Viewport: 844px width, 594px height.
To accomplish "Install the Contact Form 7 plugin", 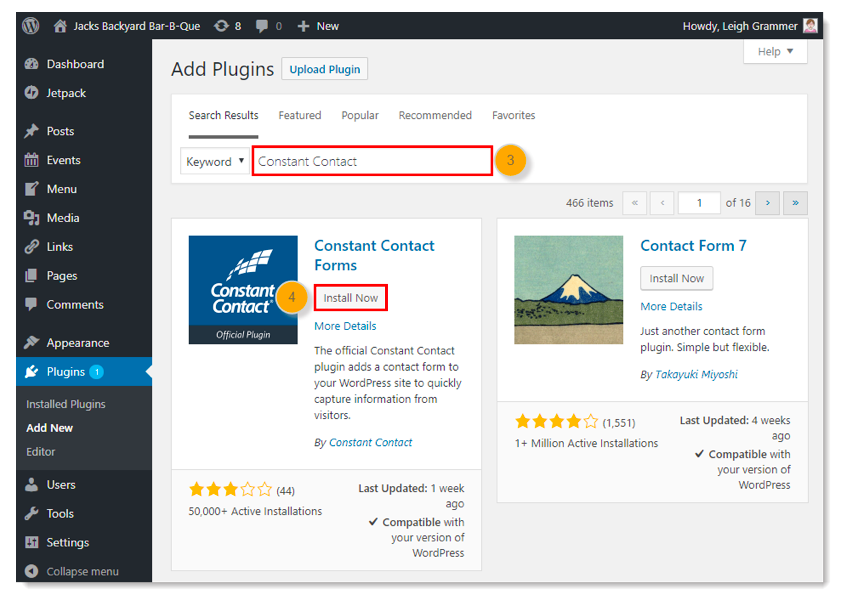I will [x=677, y=278].
